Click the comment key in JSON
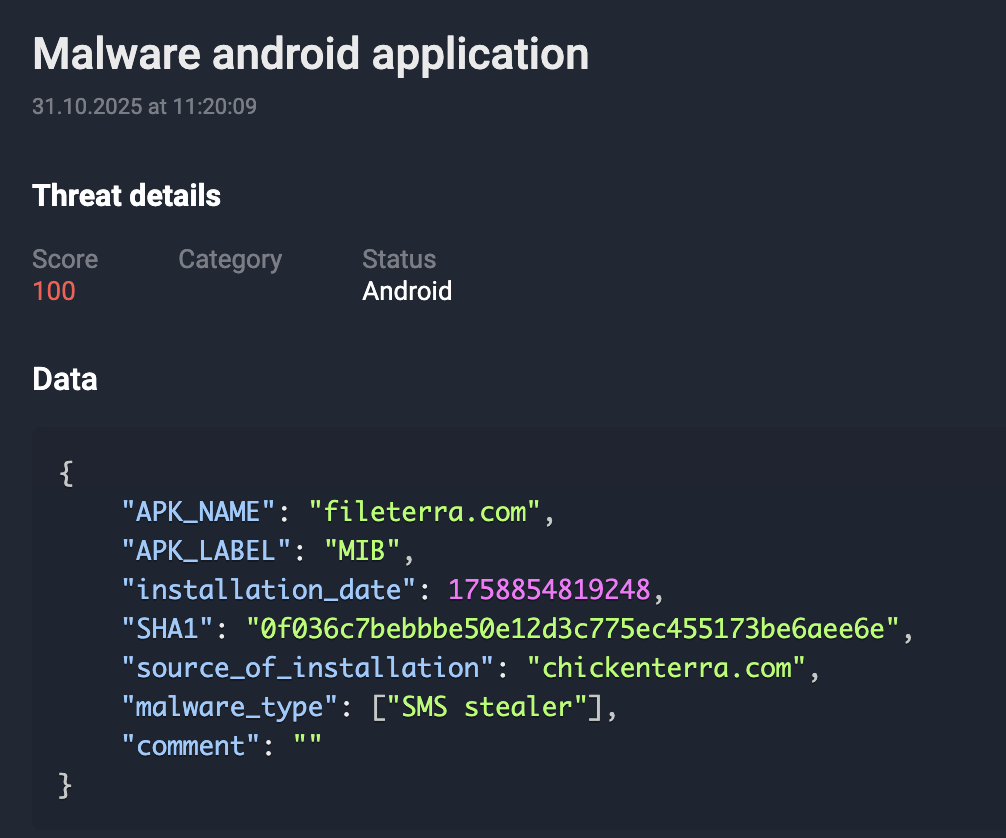This screenshot has width=1006, height=838. click(x=189, y=746)
